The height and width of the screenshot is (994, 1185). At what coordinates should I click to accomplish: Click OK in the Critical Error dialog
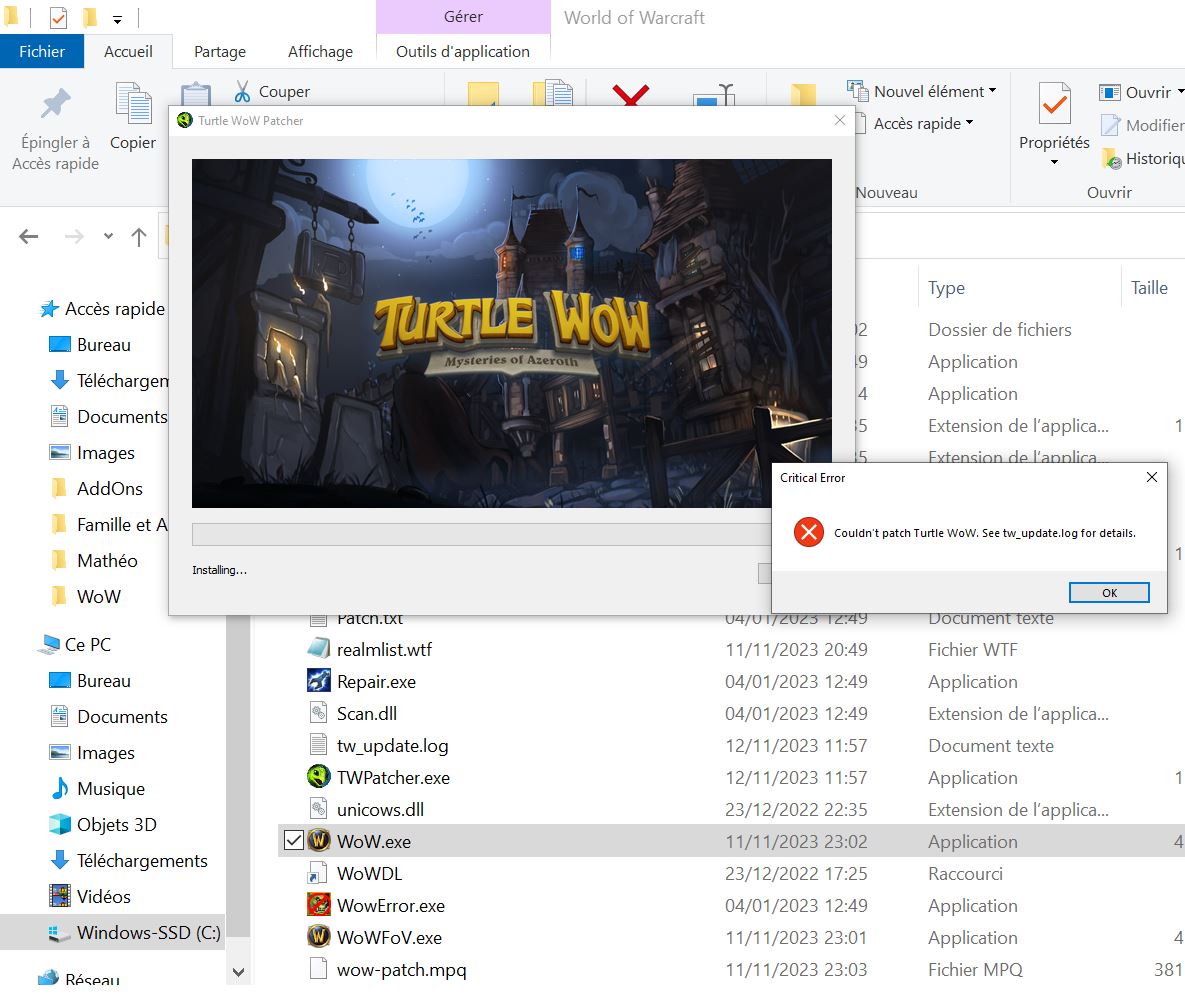coord(1109,593)
